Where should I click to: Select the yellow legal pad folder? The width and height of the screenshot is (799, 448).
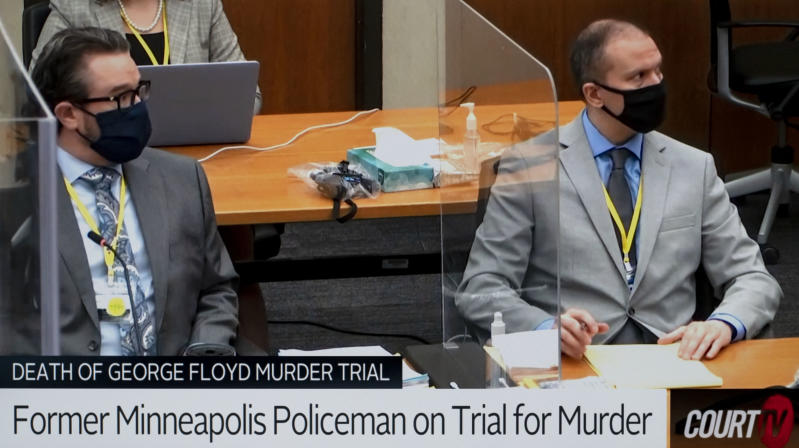pos(651,366)
